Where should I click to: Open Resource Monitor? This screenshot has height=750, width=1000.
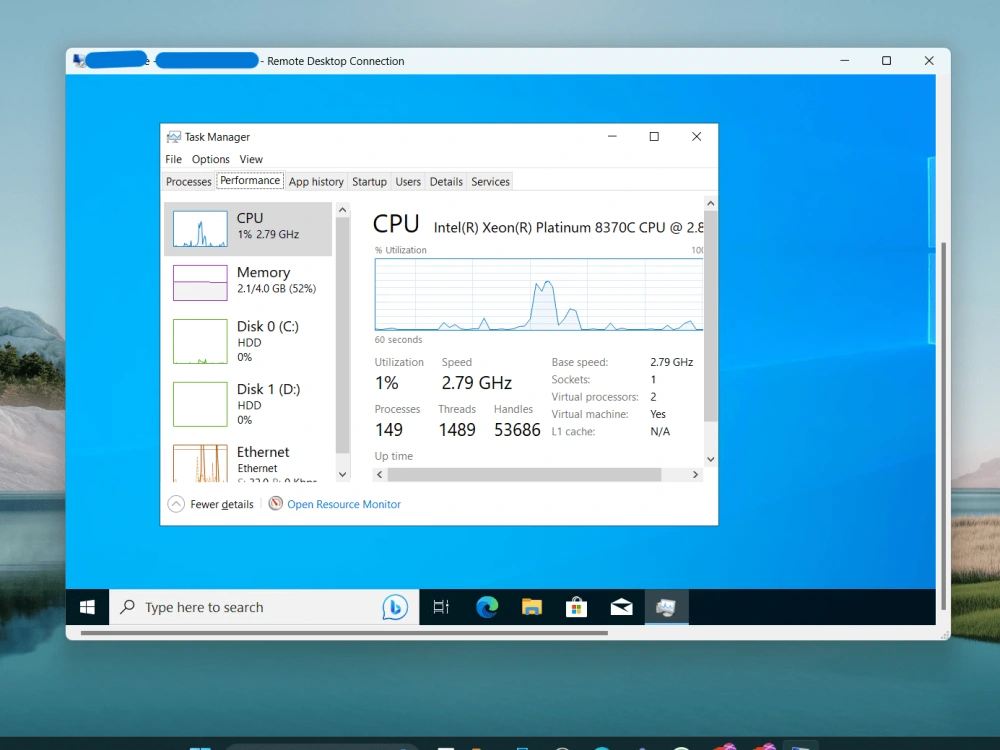point(343,504)
